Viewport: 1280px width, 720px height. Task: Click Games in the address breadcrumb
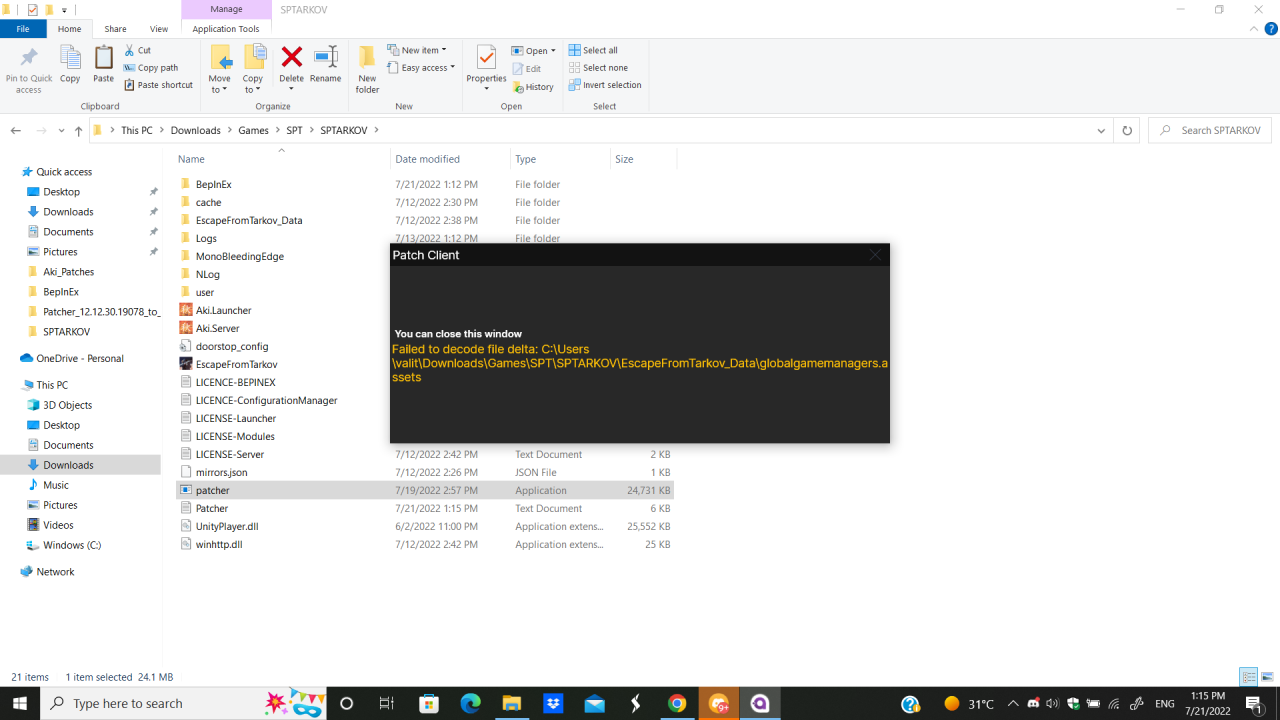coord(253,131)
